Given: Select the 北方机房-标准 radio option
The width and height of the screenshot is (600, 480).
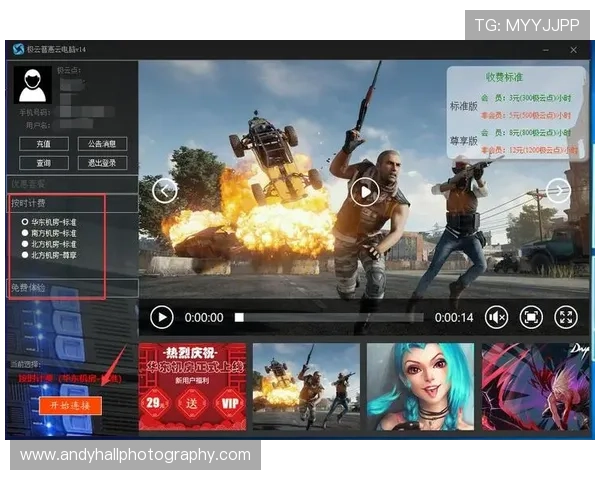Looking at the screenshot, I should tap(25, 244).
